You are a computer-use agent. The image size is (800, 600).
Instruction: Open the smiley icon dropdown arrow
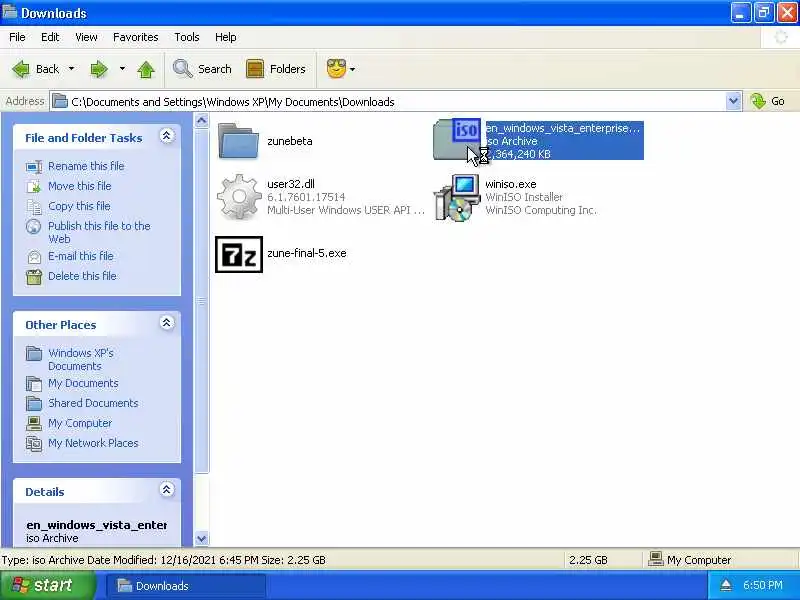352,69
